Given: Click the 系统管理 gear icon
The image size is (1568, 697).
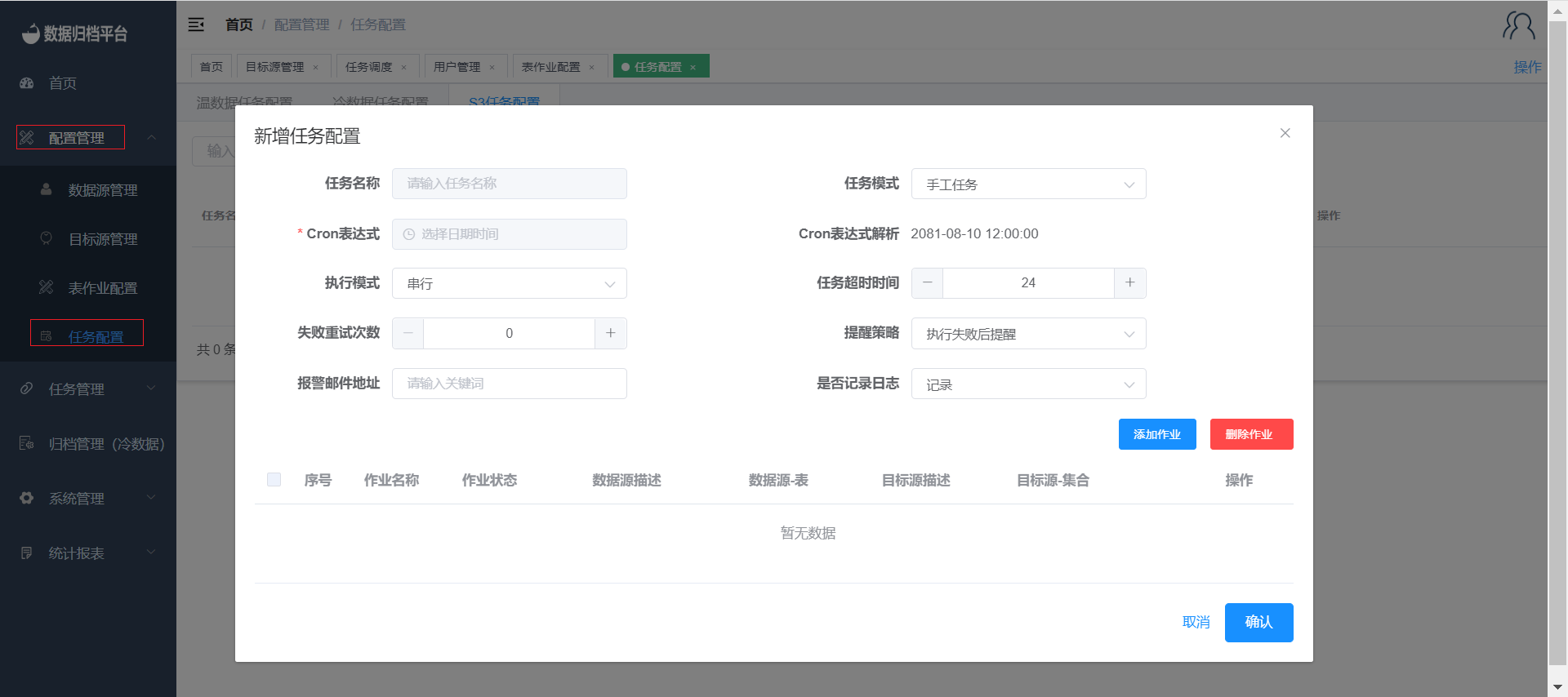Looking at the screenshot, I should point(27,498).
